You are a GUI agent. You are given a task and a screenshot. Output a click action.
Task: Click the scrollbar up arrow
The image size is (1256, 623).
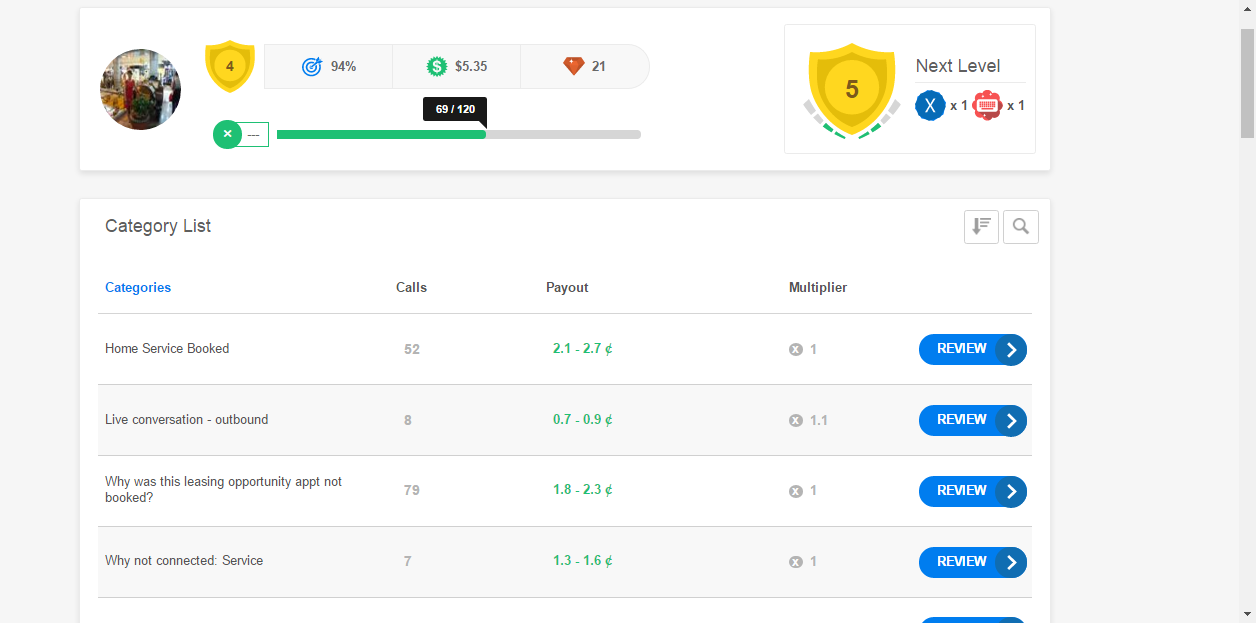click(x=1248, y=8)
